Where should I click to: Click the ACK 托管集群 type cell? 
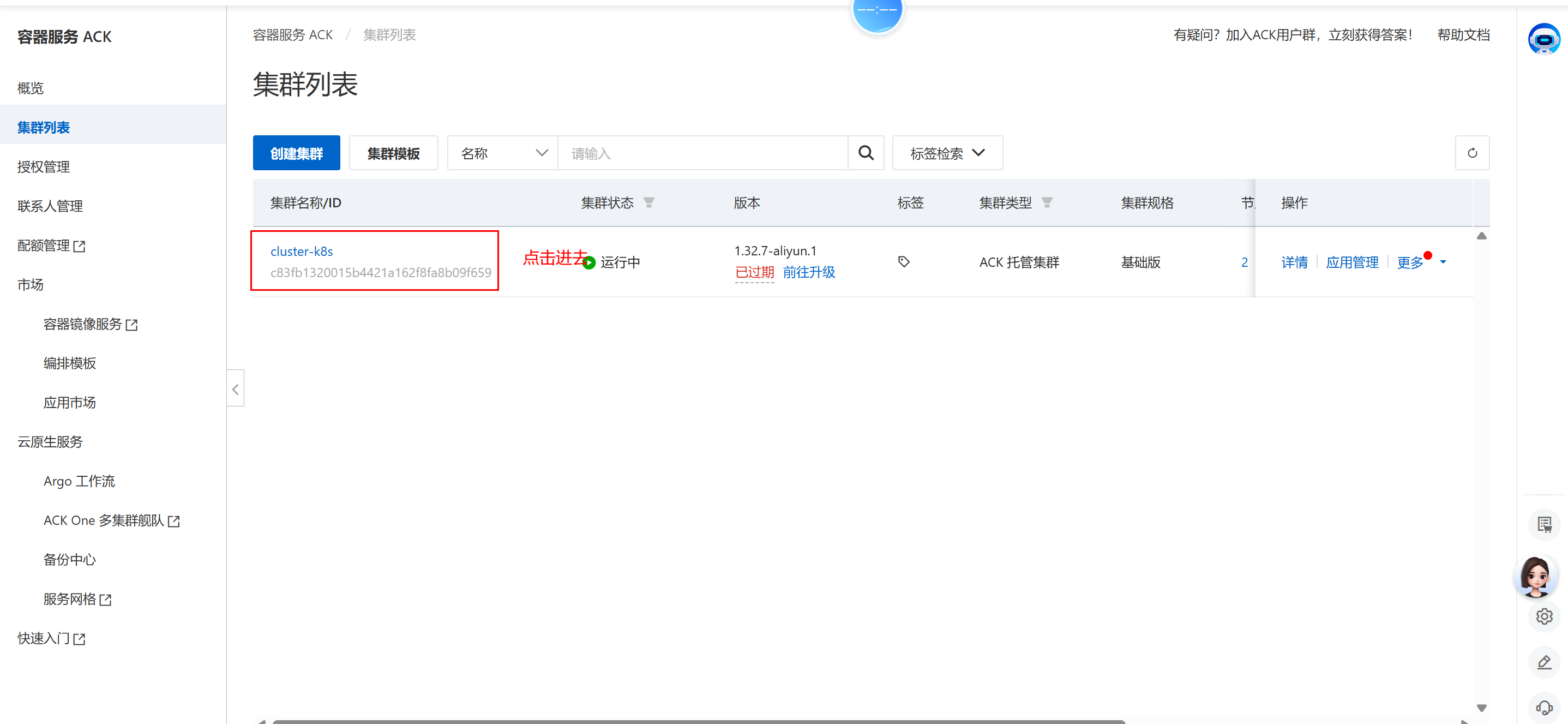1019,262
